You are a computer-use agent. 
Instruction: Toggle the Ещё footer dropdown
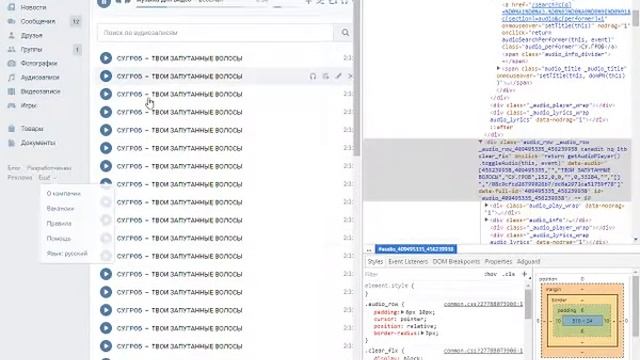(47, 178)
